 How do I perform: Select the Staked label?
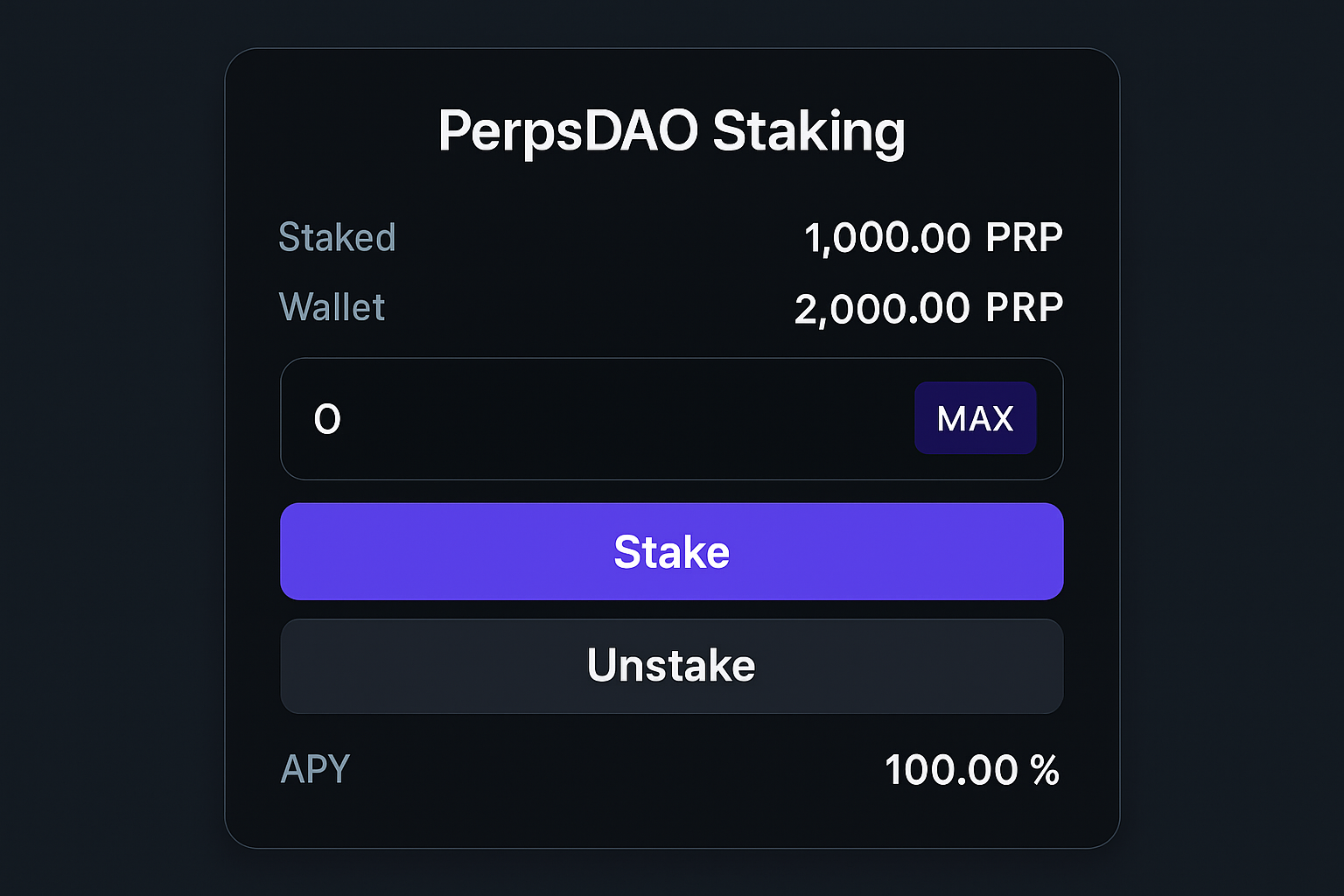coord(337,237)
